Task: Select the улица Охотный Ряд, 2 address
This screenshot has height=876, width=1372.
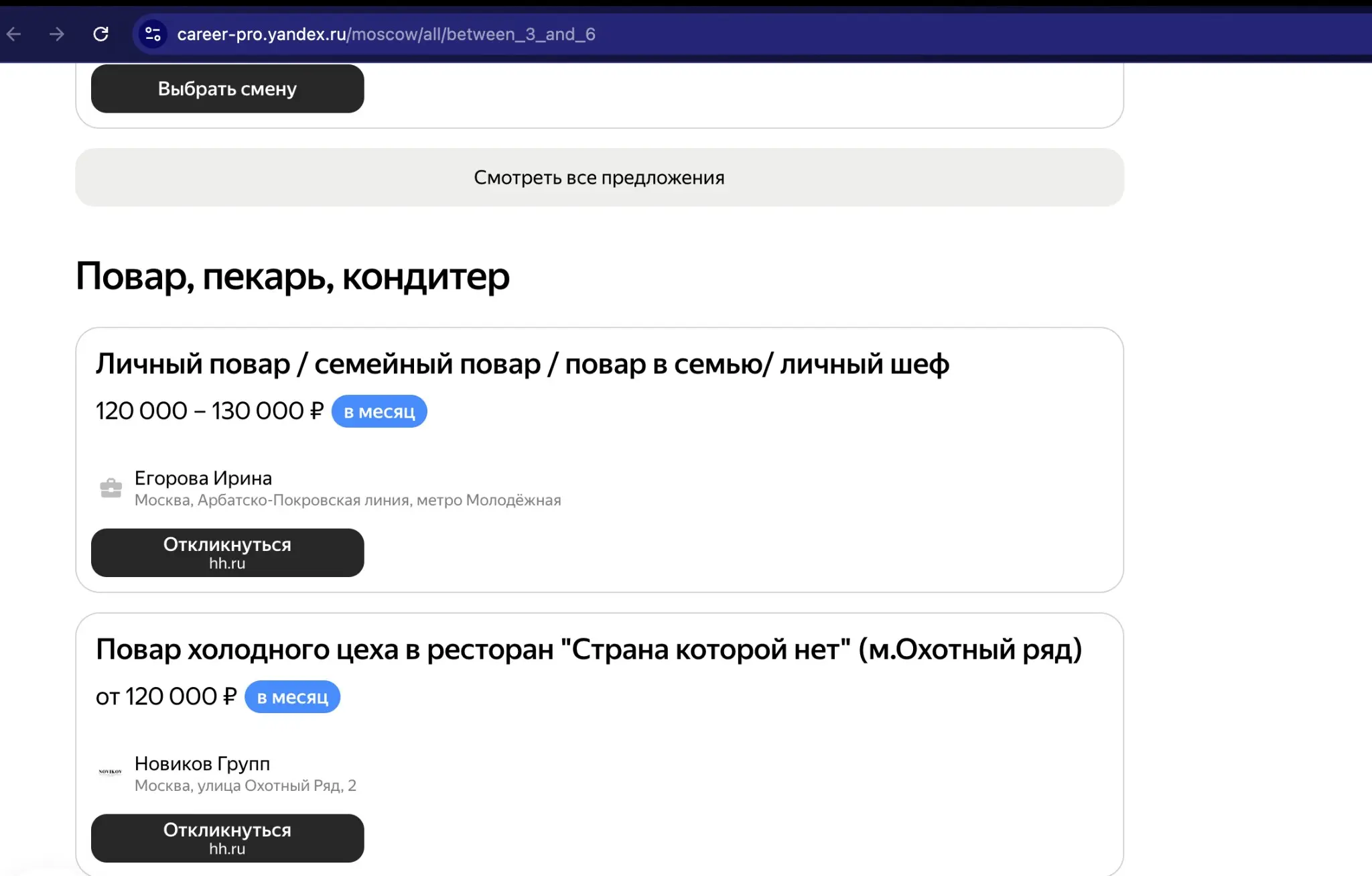Action: tap(245, 786)
